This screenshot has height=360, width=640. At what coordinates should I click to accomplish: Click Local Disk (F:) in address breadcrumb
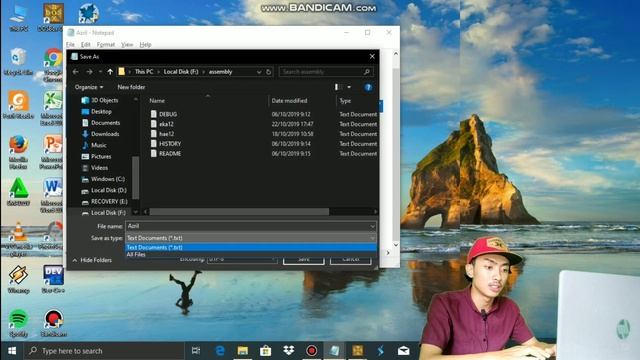181,72
